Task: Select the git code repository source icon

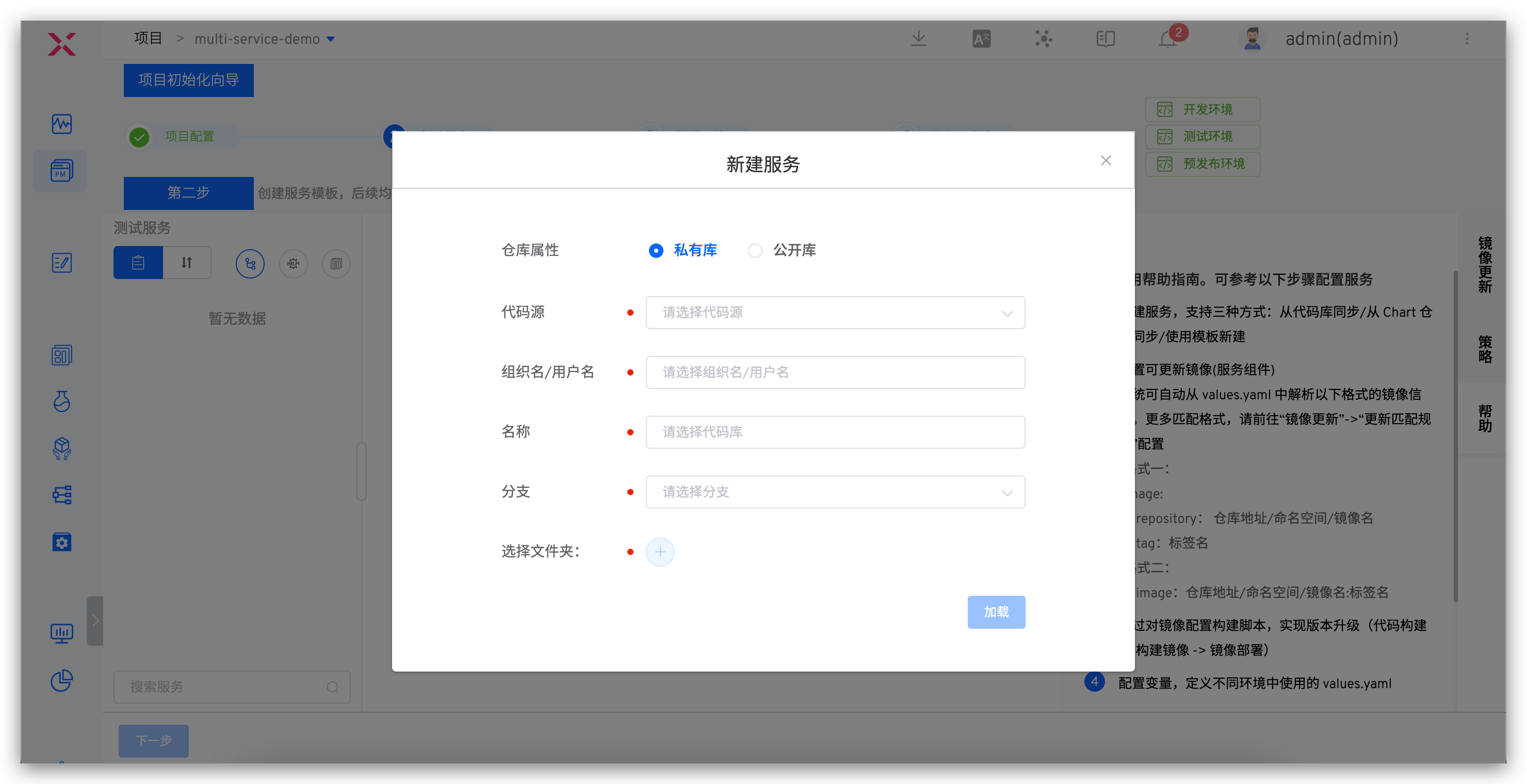Action: pyautogui.click(x=250, y=263)
